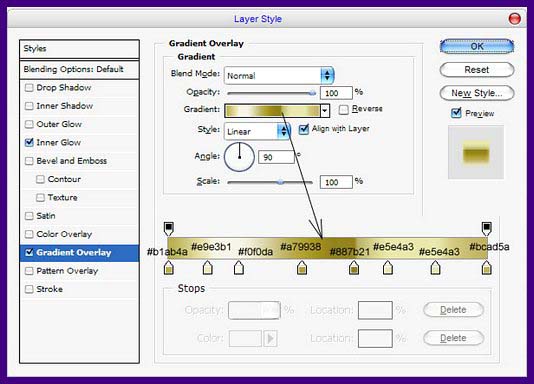
Task: Click the Angle dial
Action: pos(239,157)
